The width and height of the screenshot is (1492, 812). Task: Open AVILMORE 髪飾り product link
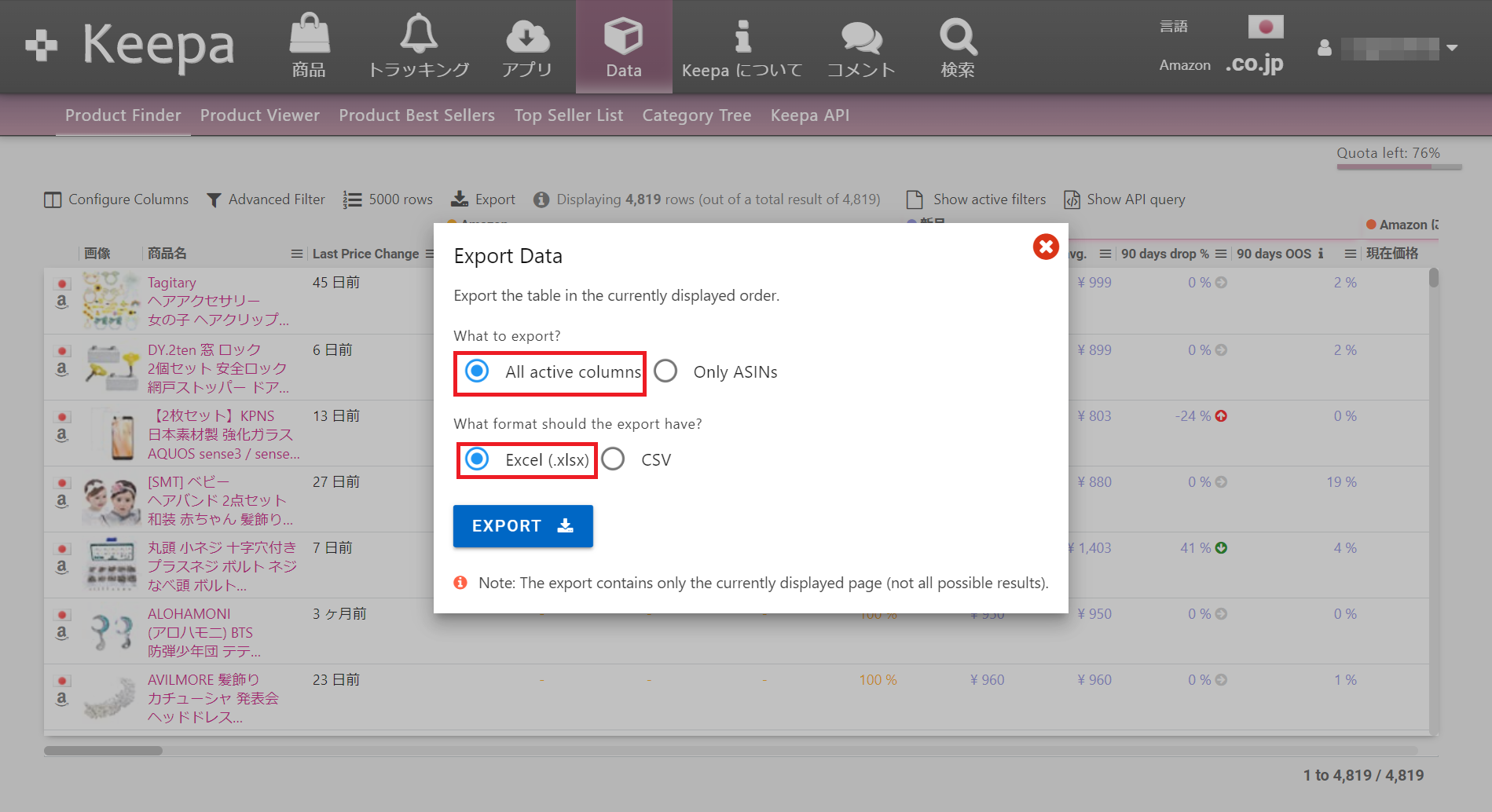[x=213, y=698]
